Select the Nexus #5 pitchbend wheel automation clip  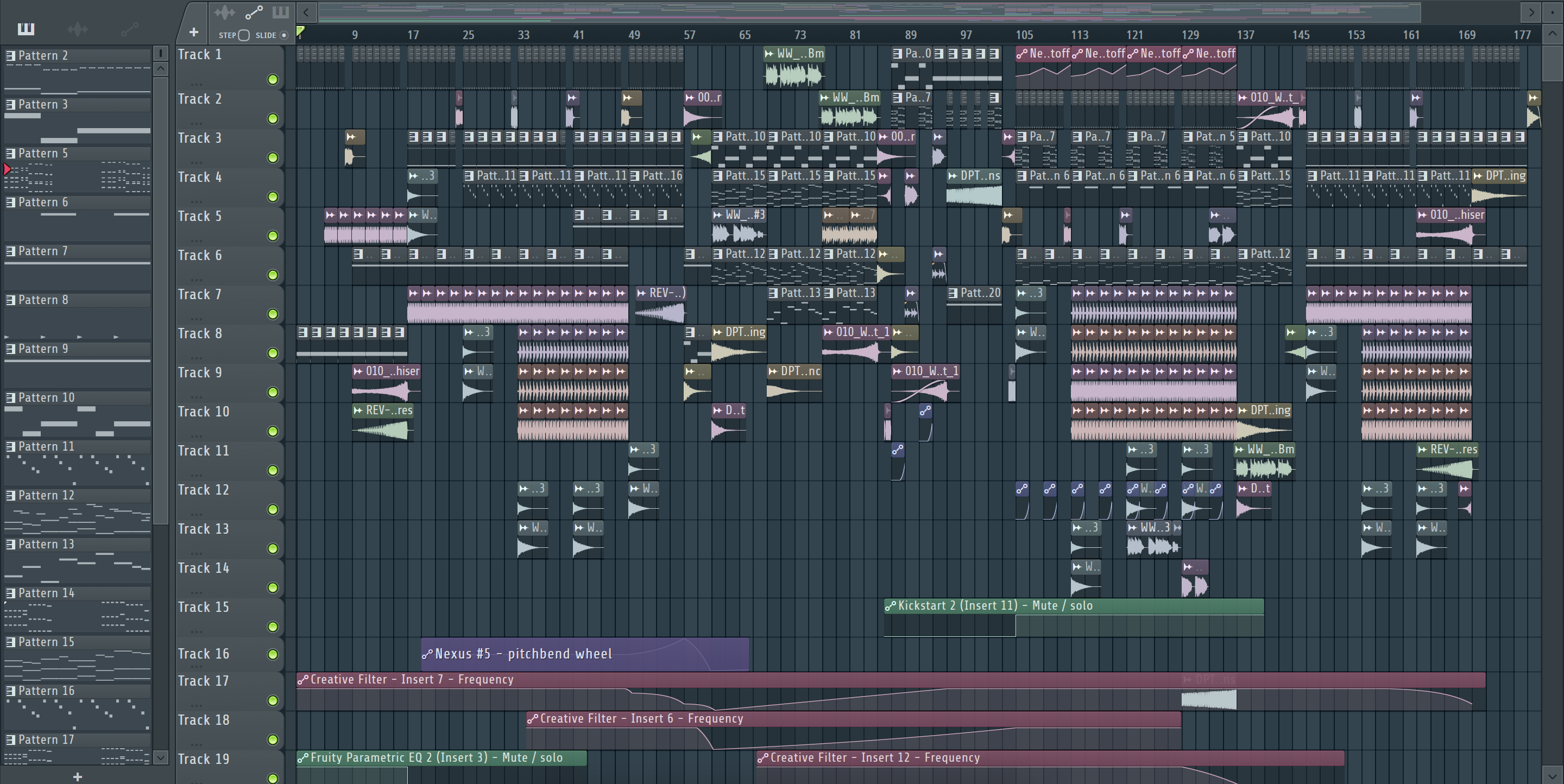(x=585, y=654)
